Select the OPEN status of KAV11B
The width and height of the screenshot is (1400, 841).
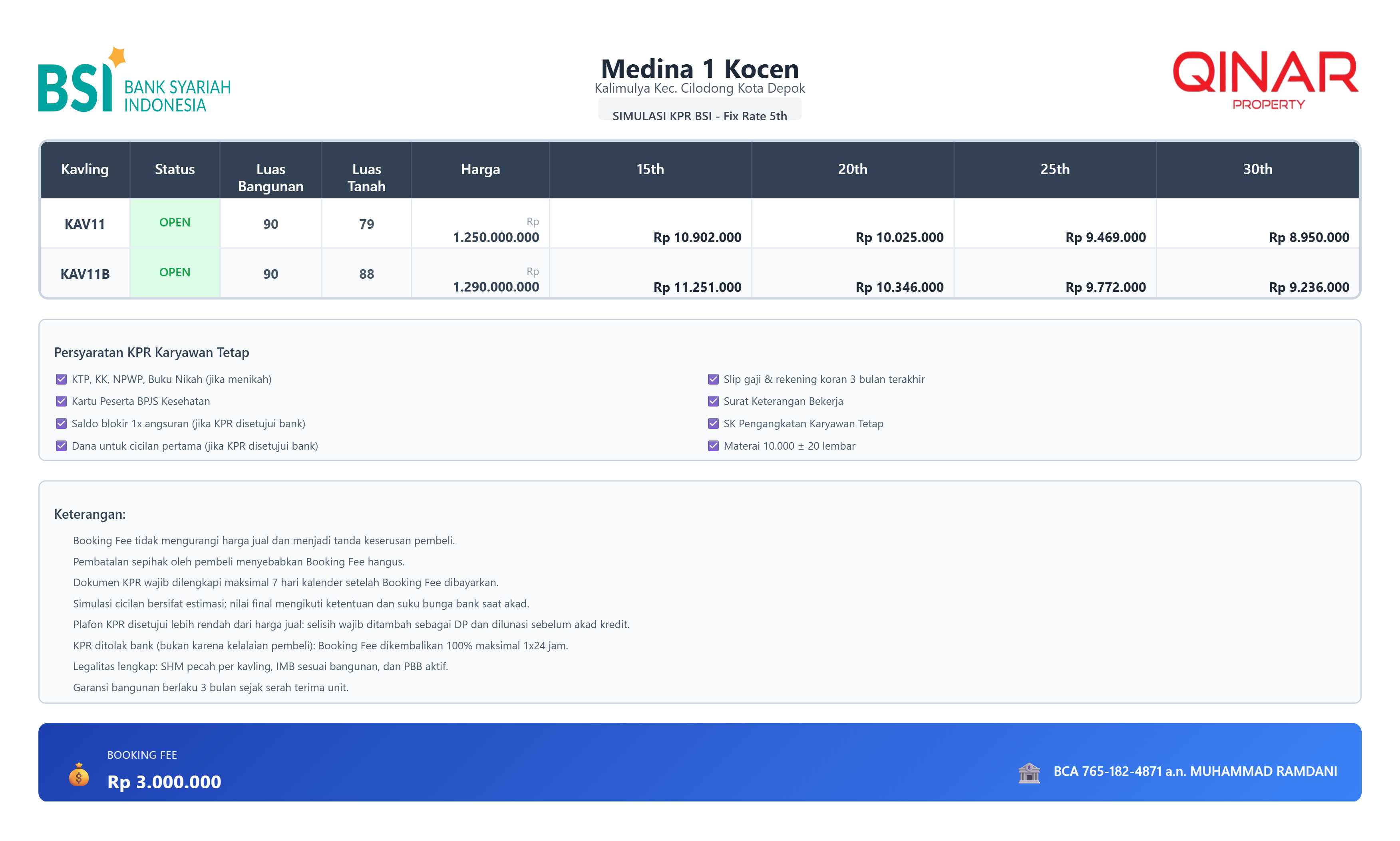[175, 273]
